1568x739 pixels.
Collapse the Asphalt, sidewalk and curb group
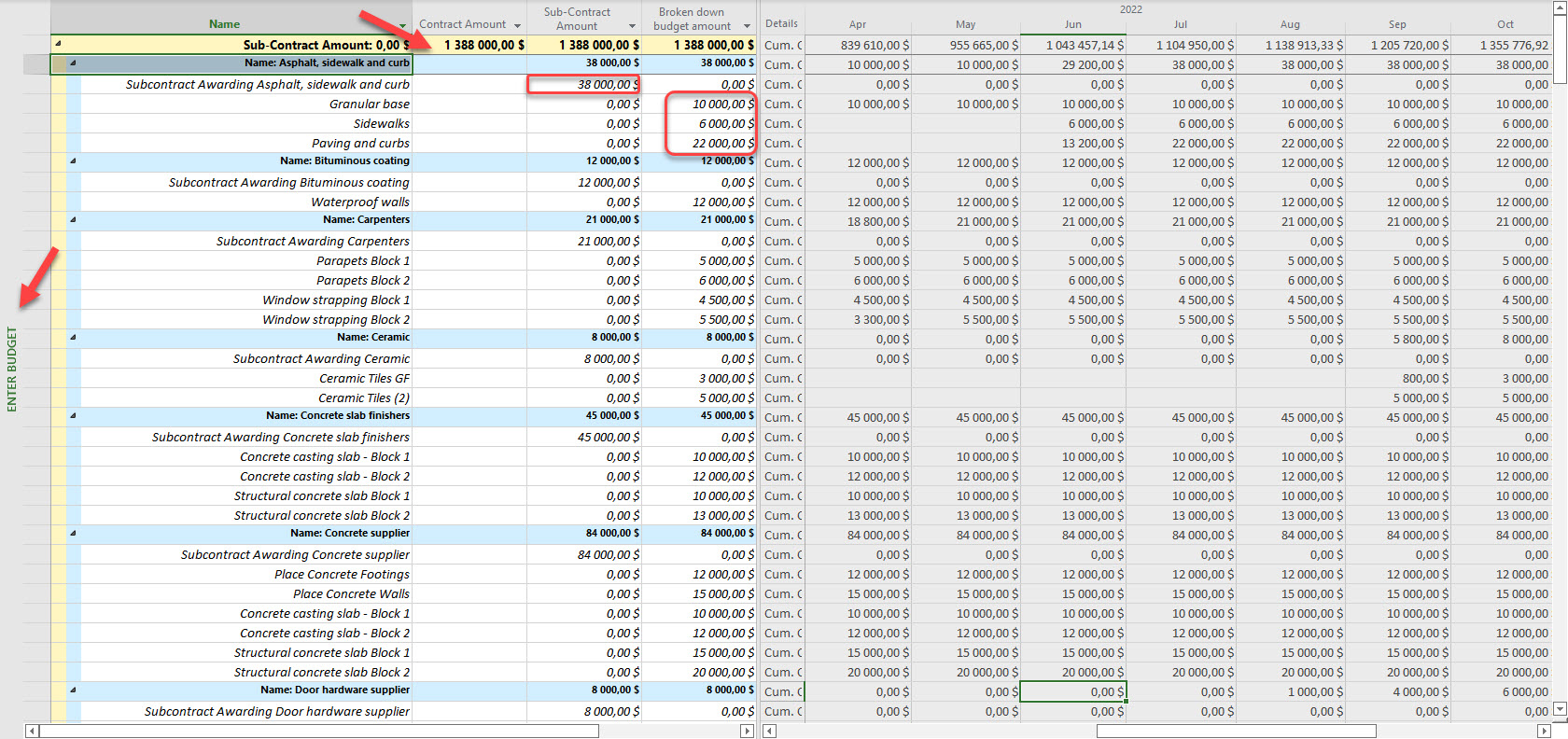click(73, 63)
